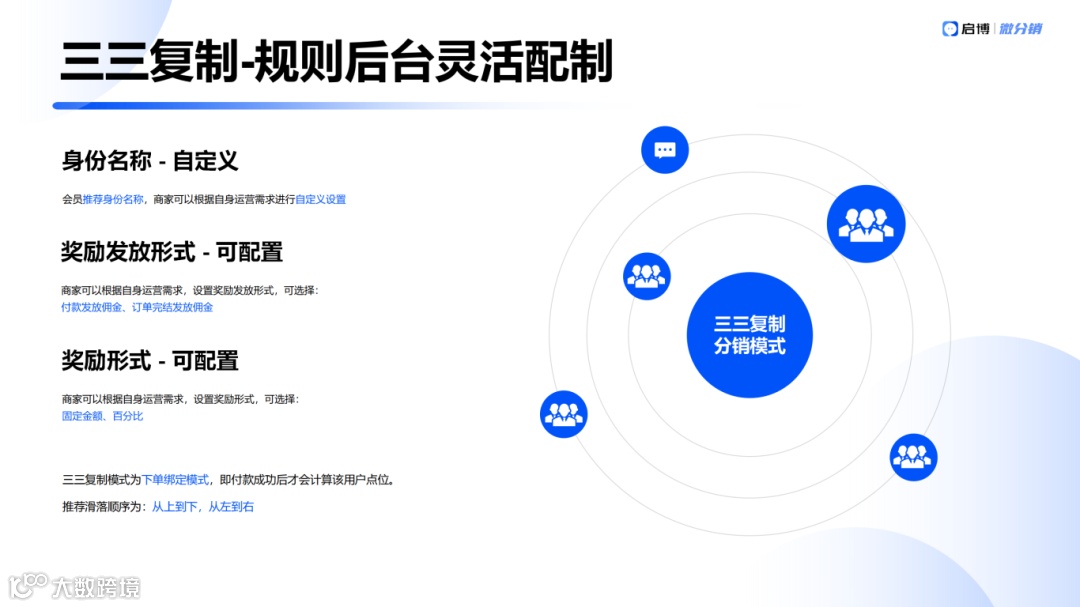Click the blue text 订单完结发放佣金
1080x607 pixels.
[172, 307]
